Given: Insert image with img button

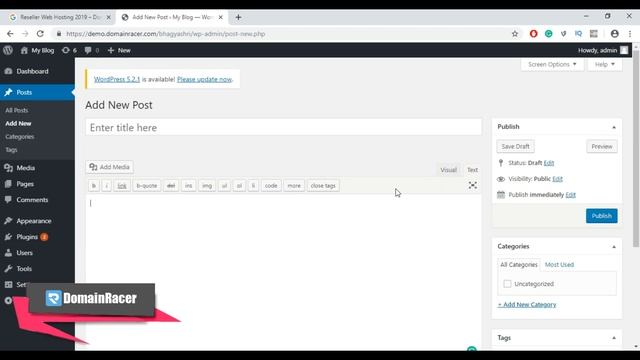Looking at the screenshot, I should tap(207, 186).
